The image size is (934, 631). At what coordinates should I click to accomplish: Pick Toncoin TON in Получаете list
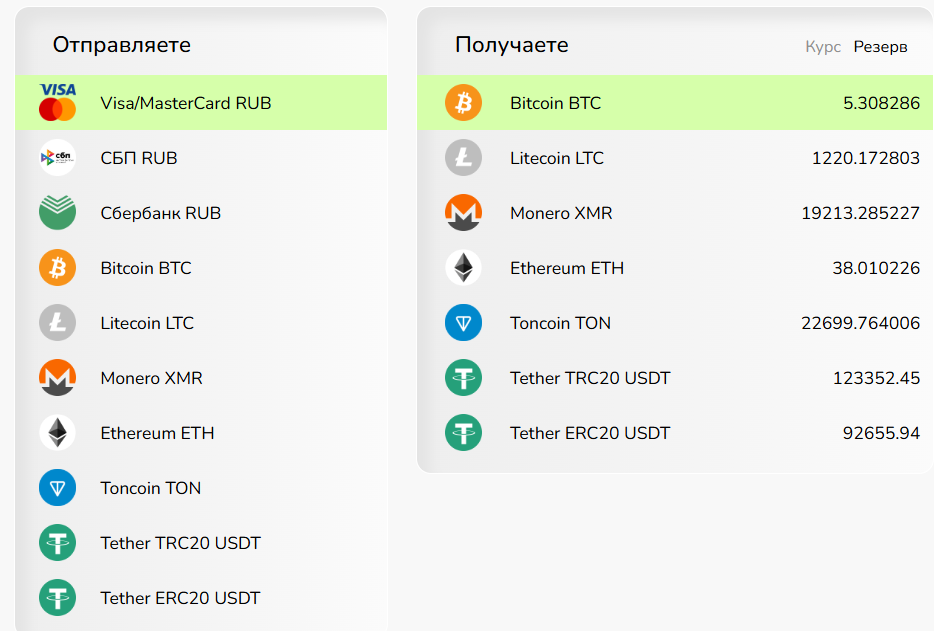coord(560,323)
